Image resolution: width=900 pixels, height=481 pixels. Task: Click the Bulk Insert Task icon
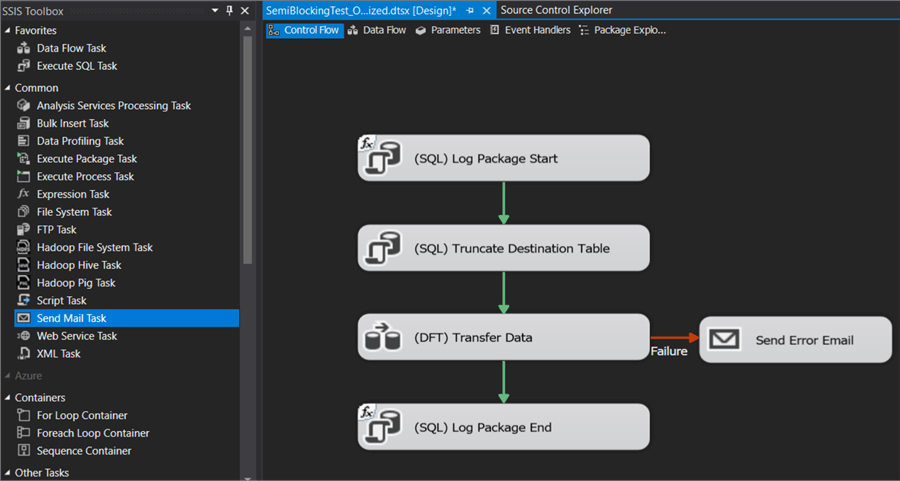24,123
